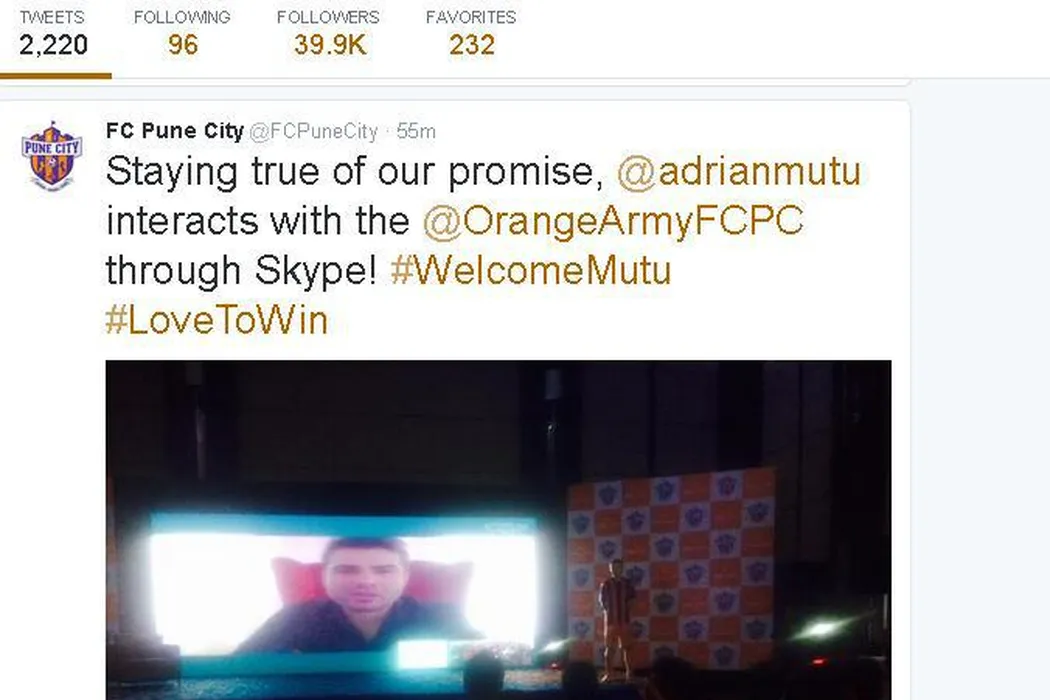The image size is (1050, 700).
Task: Click the 2,220 tweets count
Action: click(54, 45)
